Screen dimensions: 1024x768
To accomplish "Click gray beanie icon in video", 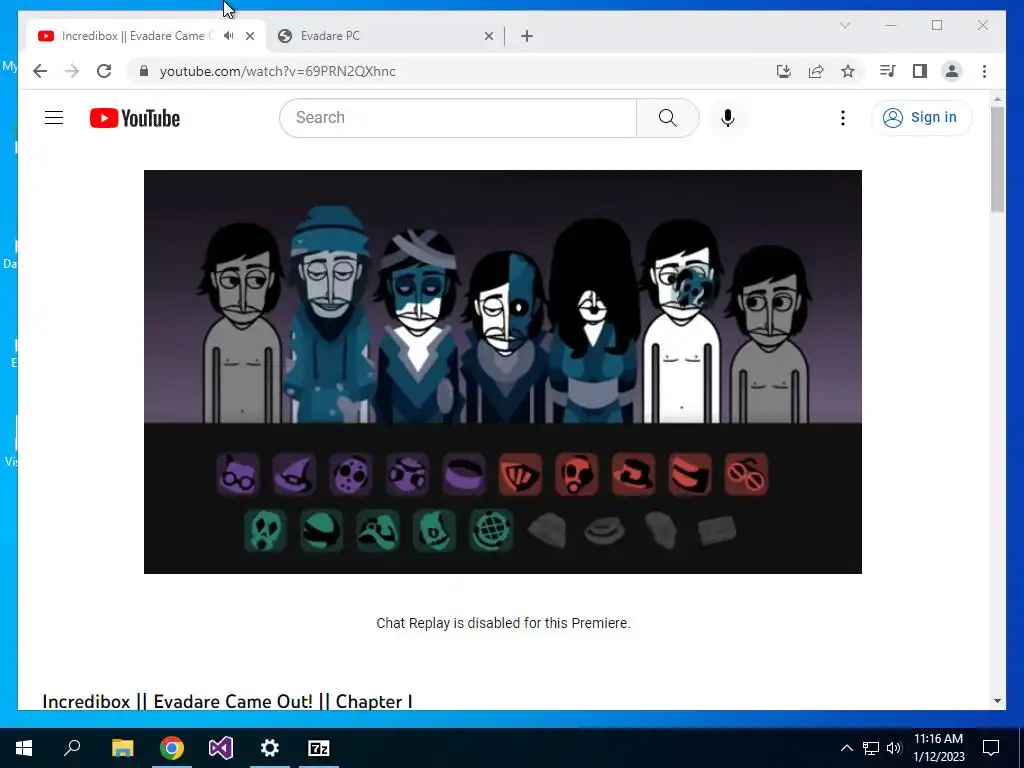I will tap(547, 530).
